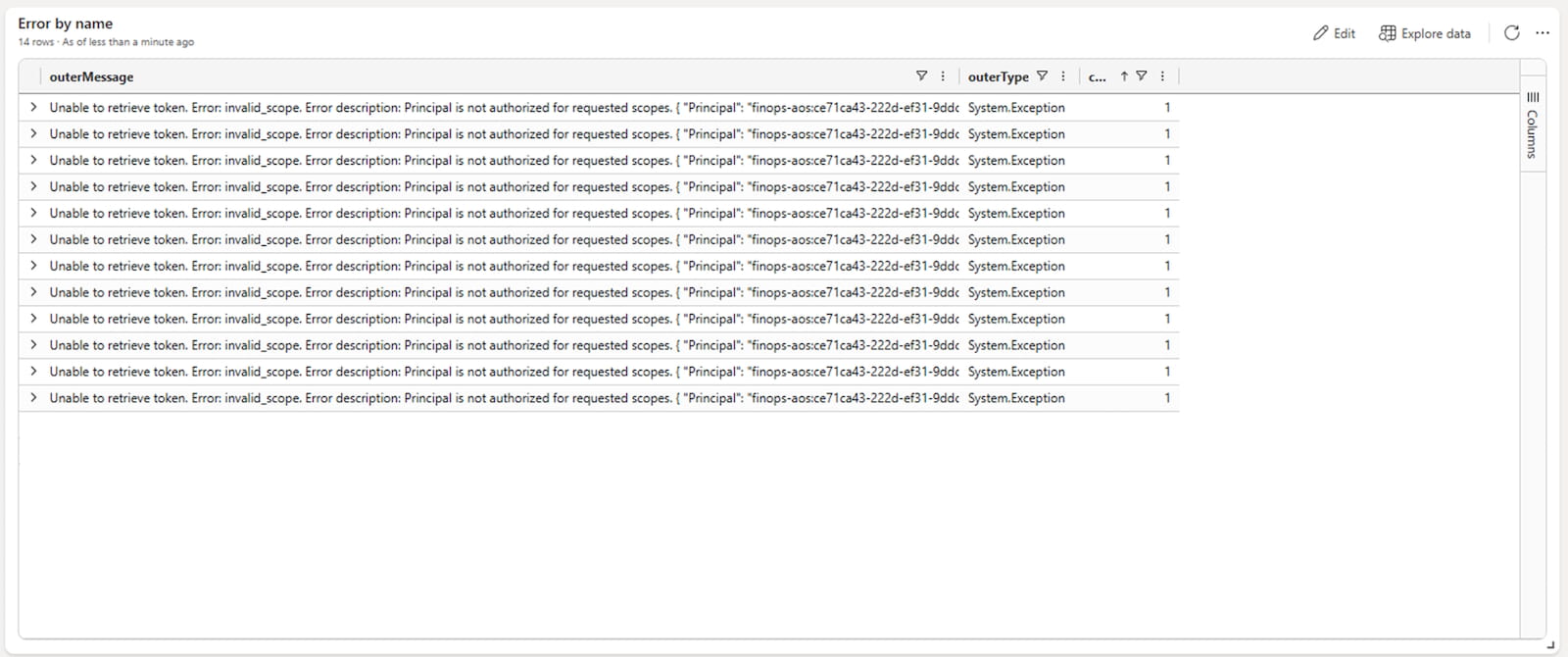Expand the fourth row's chevron
Viewport: 1568px width, 657px height.
(x=33, y=186)
